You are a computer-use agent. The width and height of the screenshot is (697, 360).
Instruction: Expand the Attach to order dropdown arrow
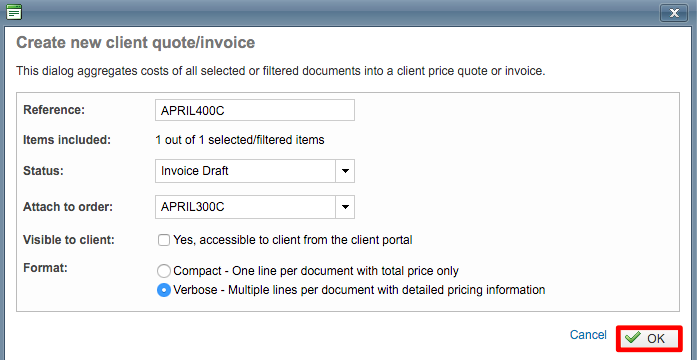pyautogui.click(x=345, y=207)
